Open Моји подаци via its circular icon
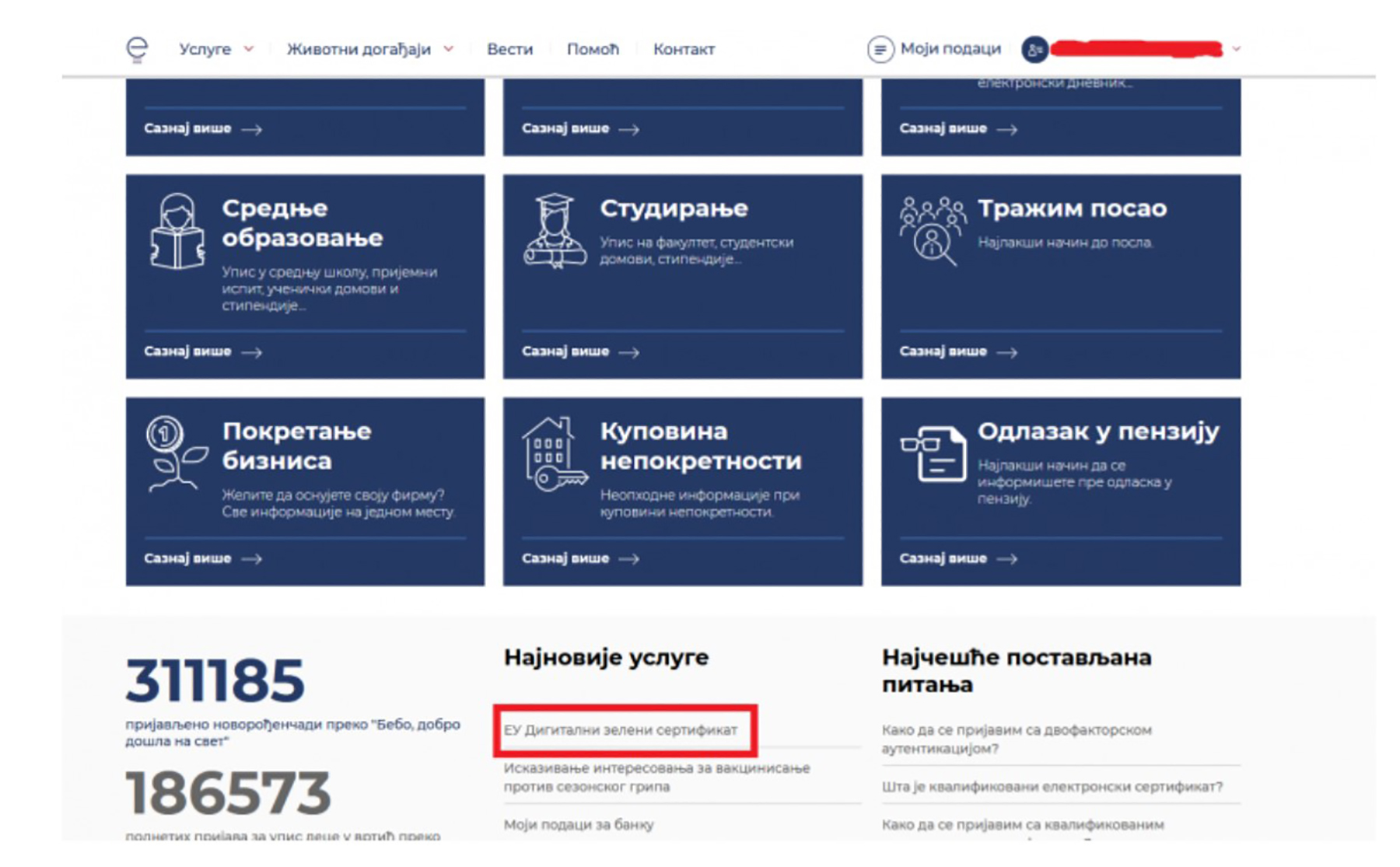Viewport: 1400px width, 867px height. [880, 49]
